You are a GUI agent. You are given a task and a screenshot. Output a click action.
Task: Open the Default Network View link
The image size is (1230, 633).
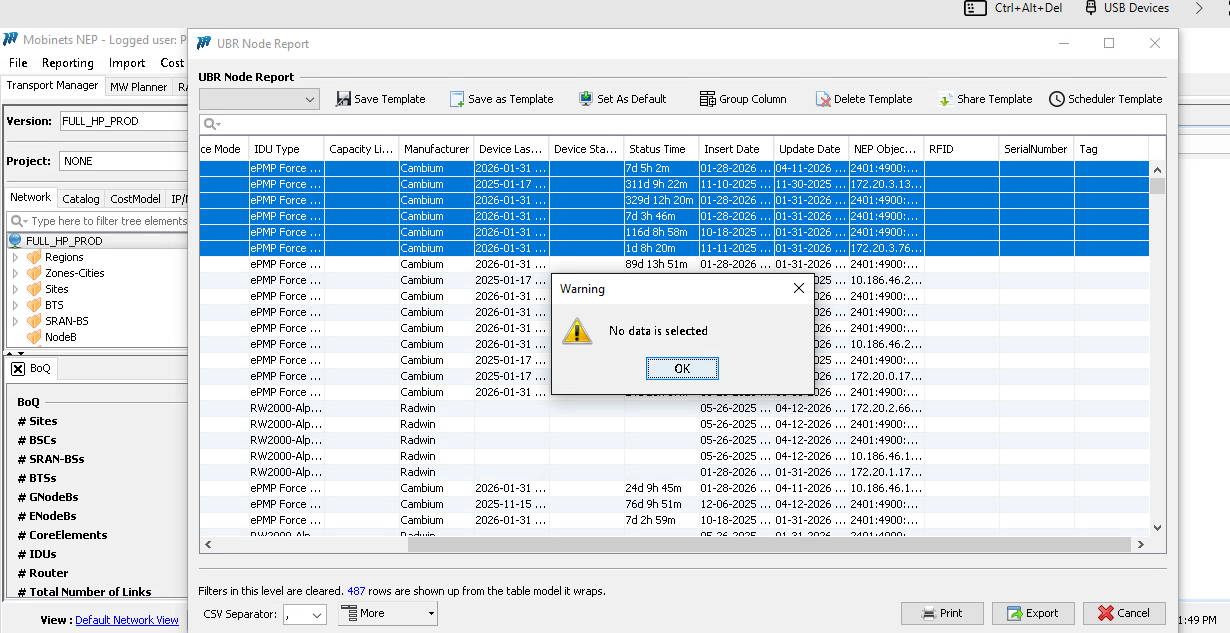pos(126,620)
